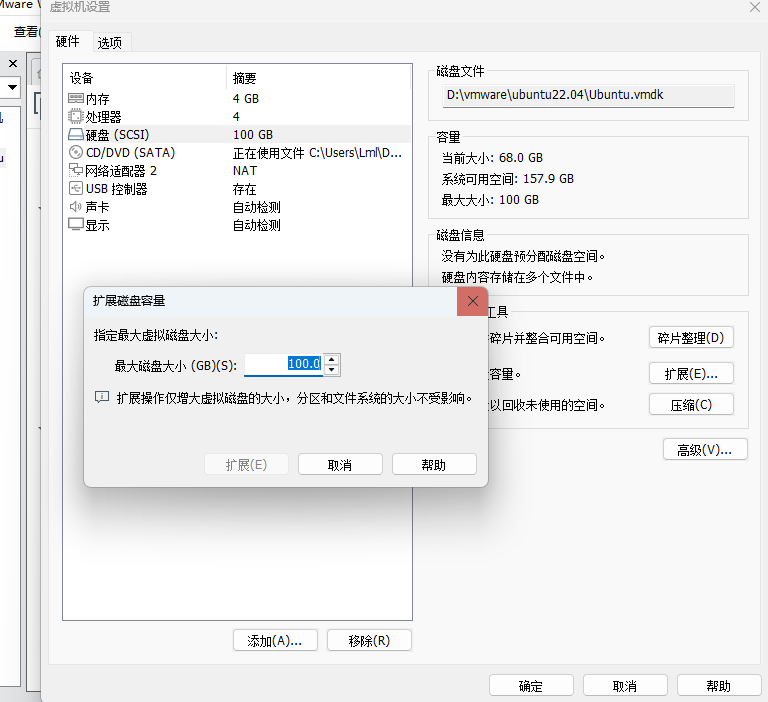Viewport: 768px width, 702px height.
Task: Click the 正在使用文件 CD/DVD summary text
Action: pos(317,153)
